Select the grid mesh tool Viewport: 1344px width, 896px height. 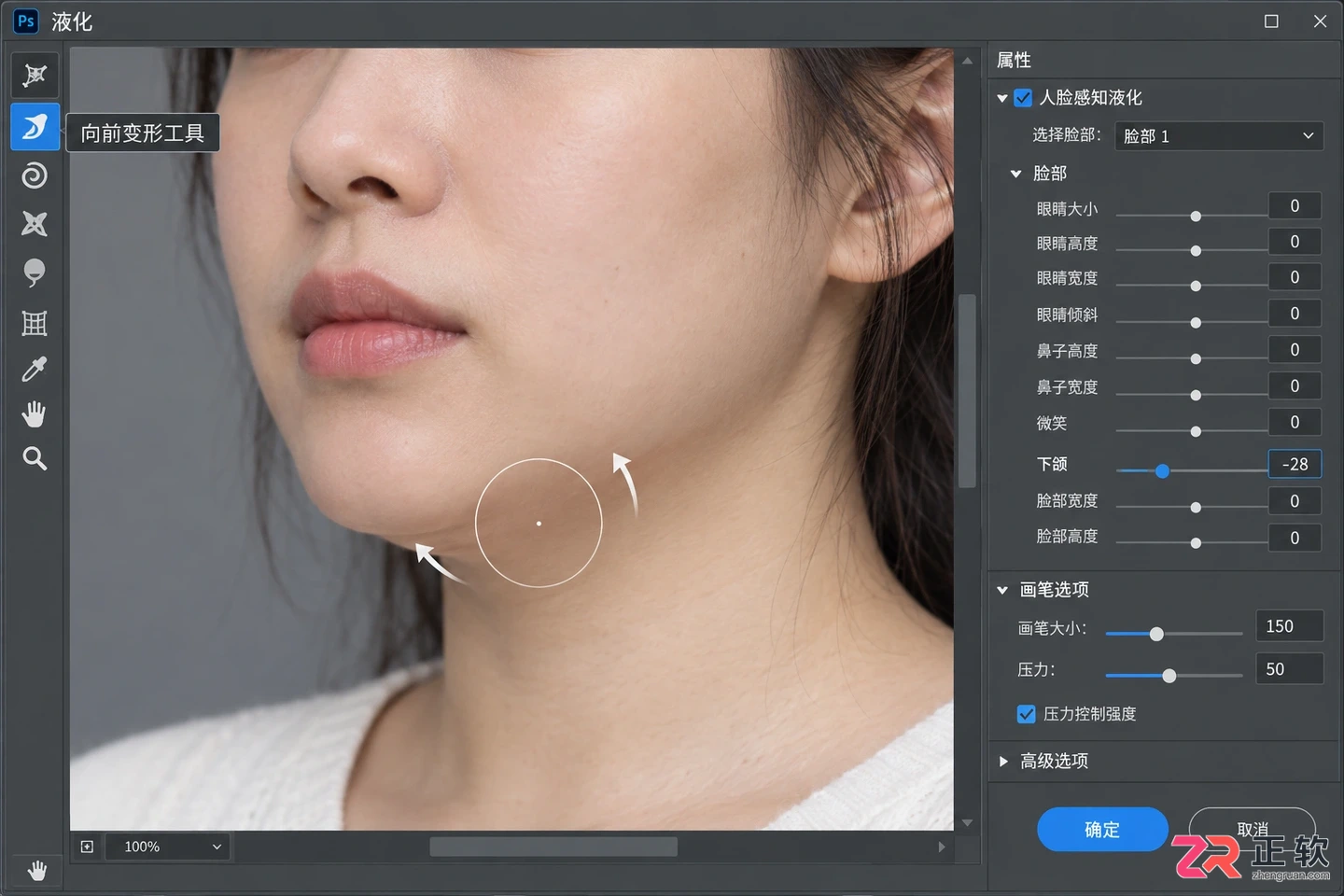[35, 323]
